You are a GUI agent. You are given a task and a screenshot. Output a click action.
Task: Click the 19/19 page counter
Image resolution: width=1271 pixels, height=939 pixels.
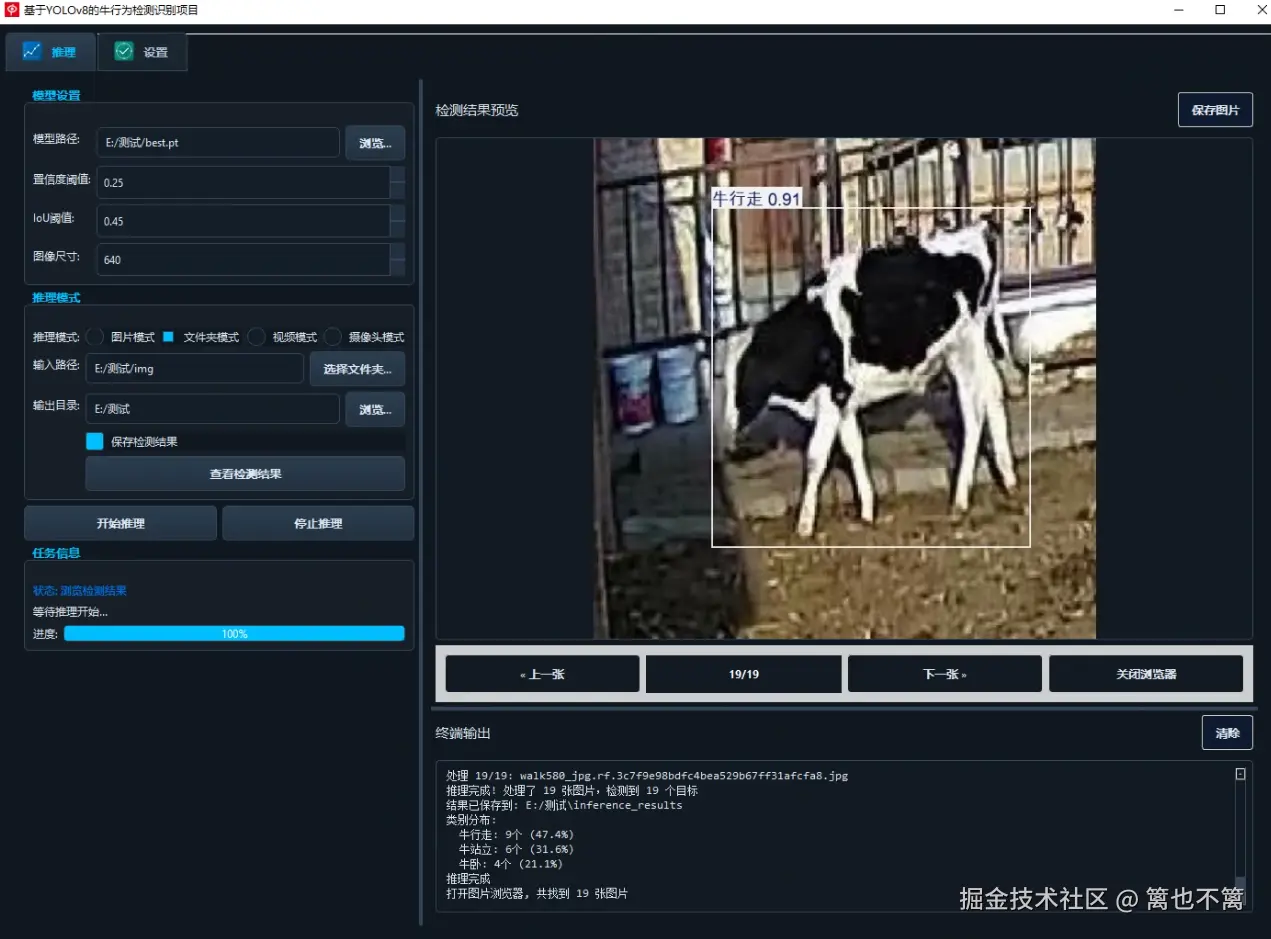pyautogui.click(x=743, y=674)
